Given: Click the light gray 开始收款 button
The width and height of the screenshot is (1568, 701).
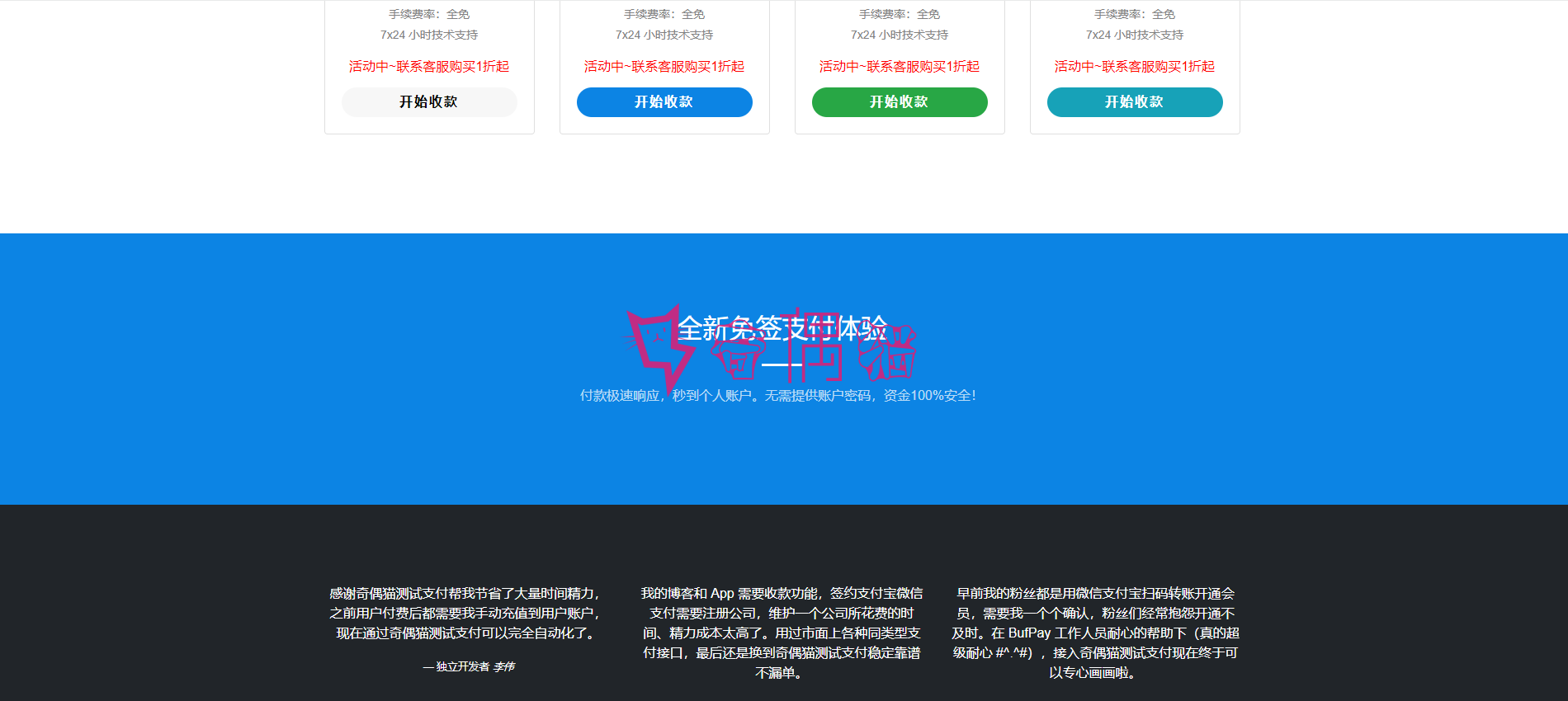Looking at the screenshot, I should point(429,102).
